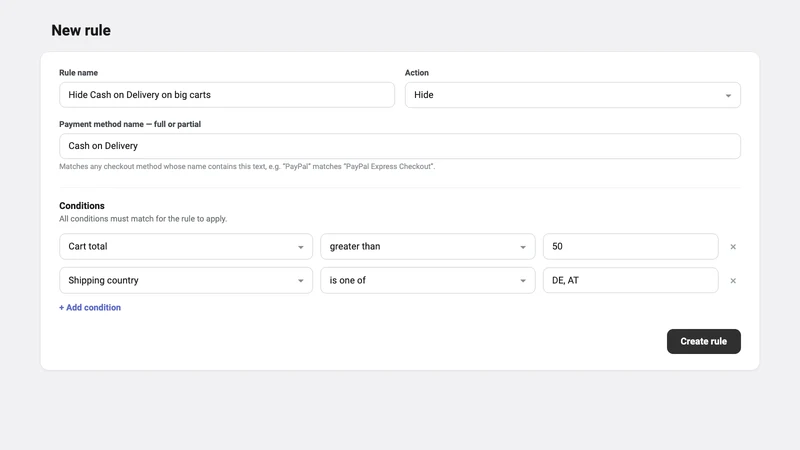Image resolution: width=800 pixels, height=450 pixels.
Task: Click the + Add condition link
Action: (x=90, y=307)
